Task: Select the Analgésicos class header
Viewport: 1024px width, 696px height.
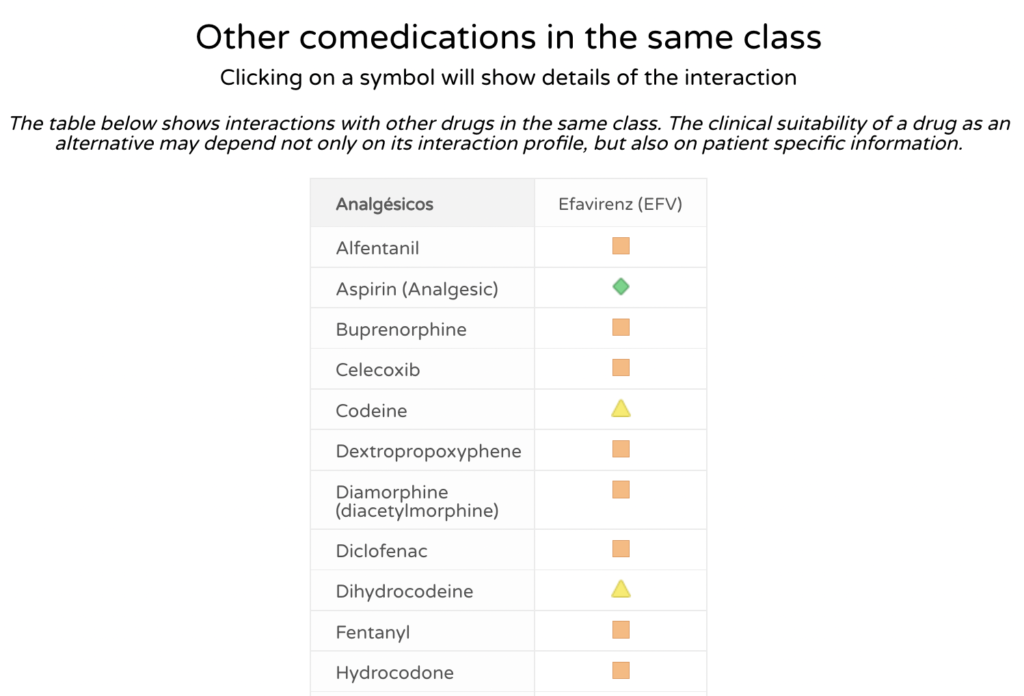Action: point(384,203)
